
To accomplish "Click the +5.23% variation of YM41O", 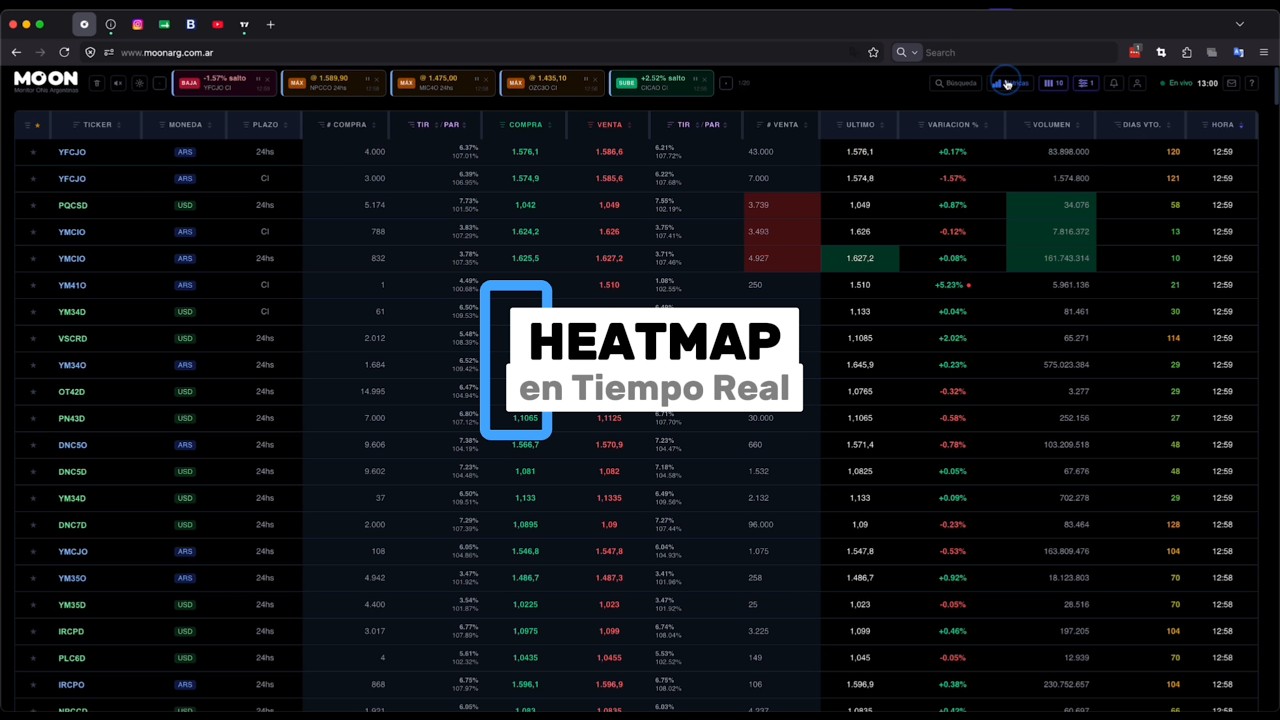I will coord(950,285).
